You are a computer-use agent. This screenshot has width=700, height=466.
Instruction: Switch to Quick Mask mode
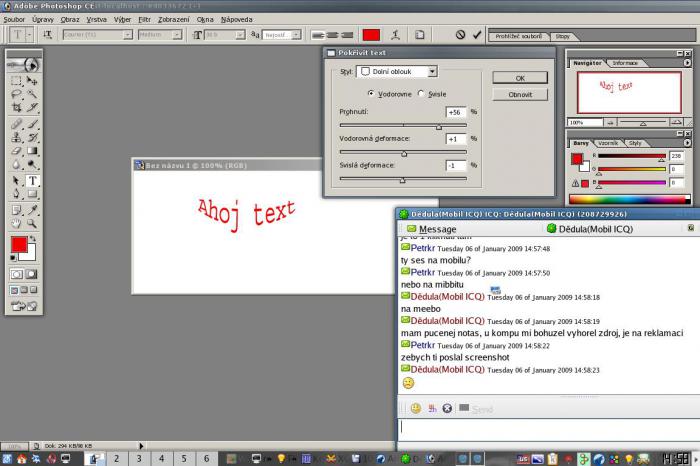tap(32, 274)
